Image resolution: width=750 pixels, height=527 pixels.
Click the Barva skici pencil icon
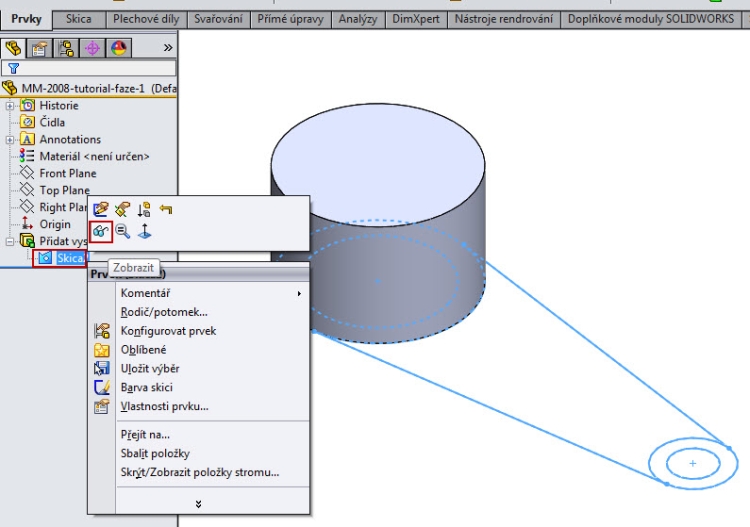tap(101, 387)
